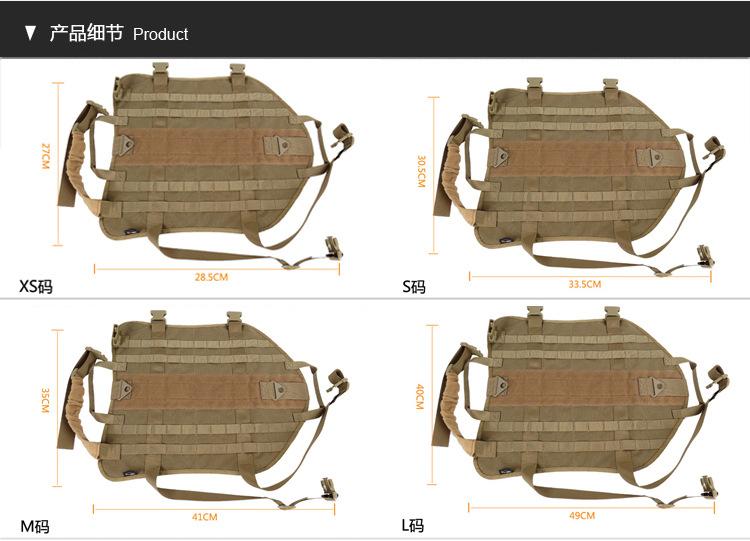Click the 35CM height measurement
The image size is (750, 541).
click(45, 400)
